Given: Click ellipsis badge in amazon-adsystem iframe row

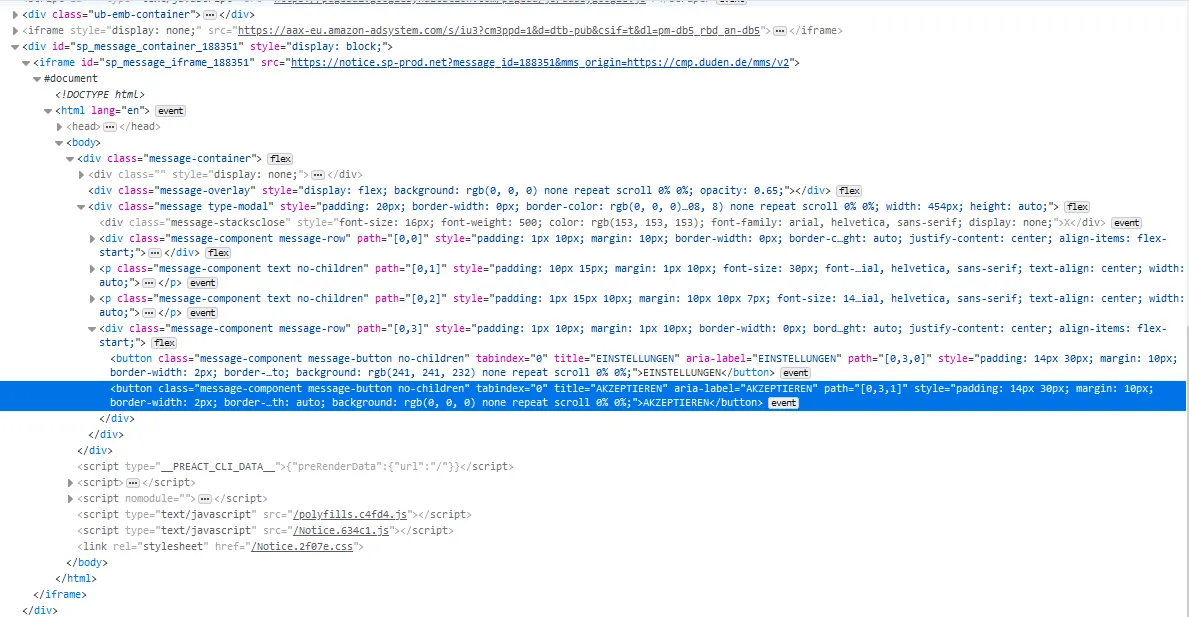Looking at the screenshot, I should pyautogui.click(x=780, y=30).
